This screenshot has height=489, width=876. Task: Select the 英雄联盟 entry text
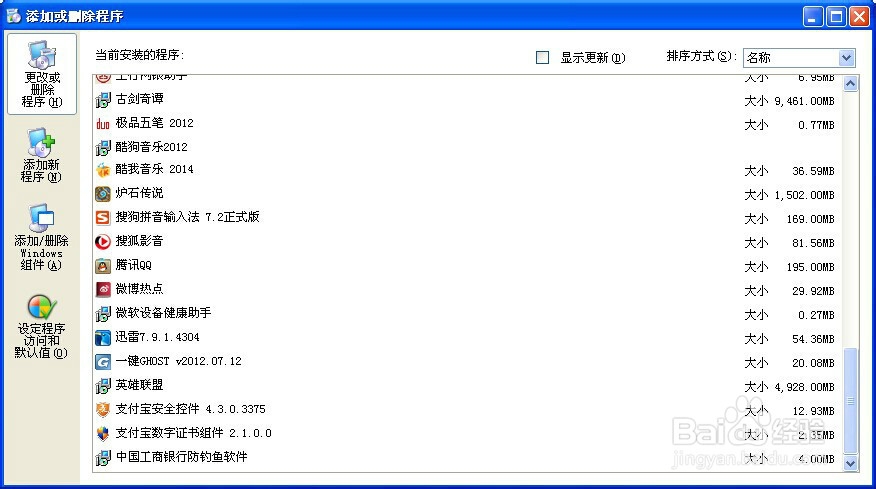[139, 385]
